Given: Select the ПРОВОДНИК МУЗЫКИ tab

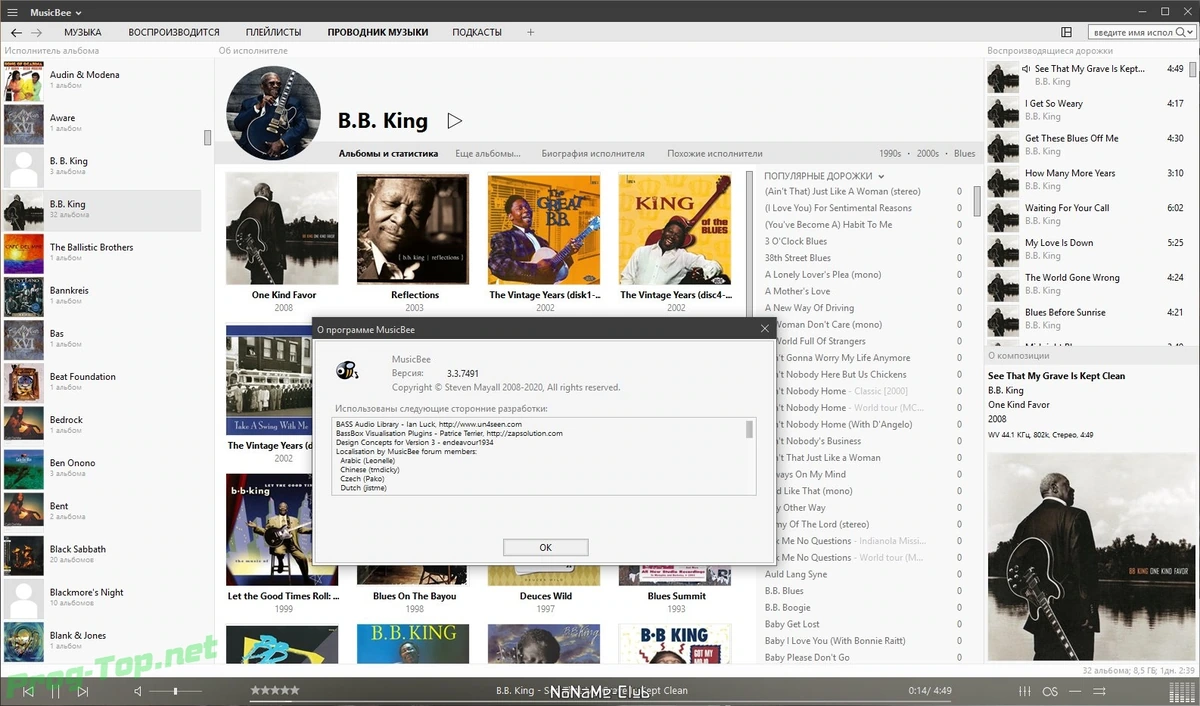Looking at the screenshot, I should 378,32.
